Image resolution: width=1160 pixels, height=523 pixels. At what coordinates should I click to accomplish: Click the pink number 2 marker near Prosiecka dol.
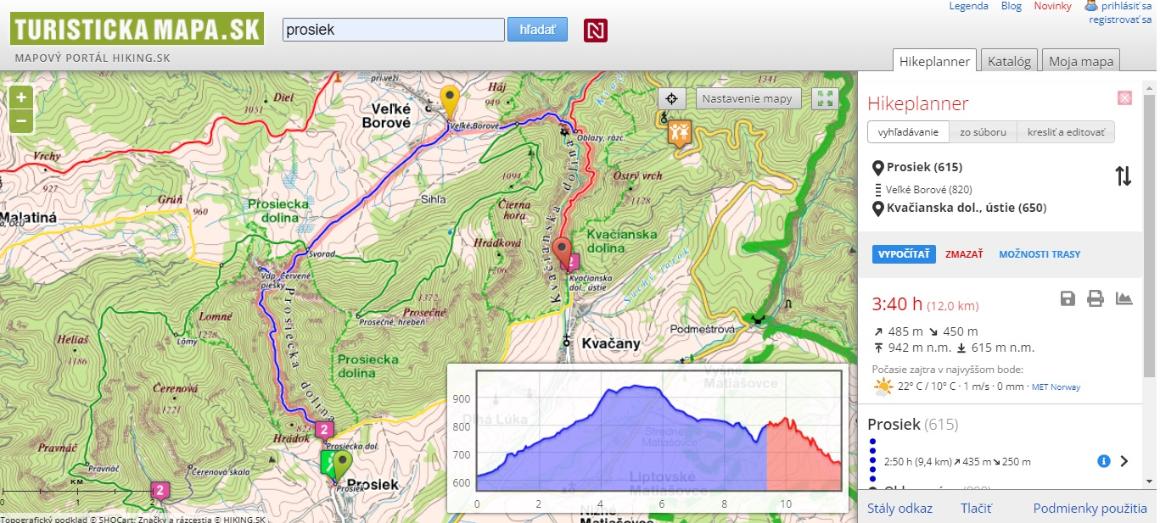(x=324, y=429)
